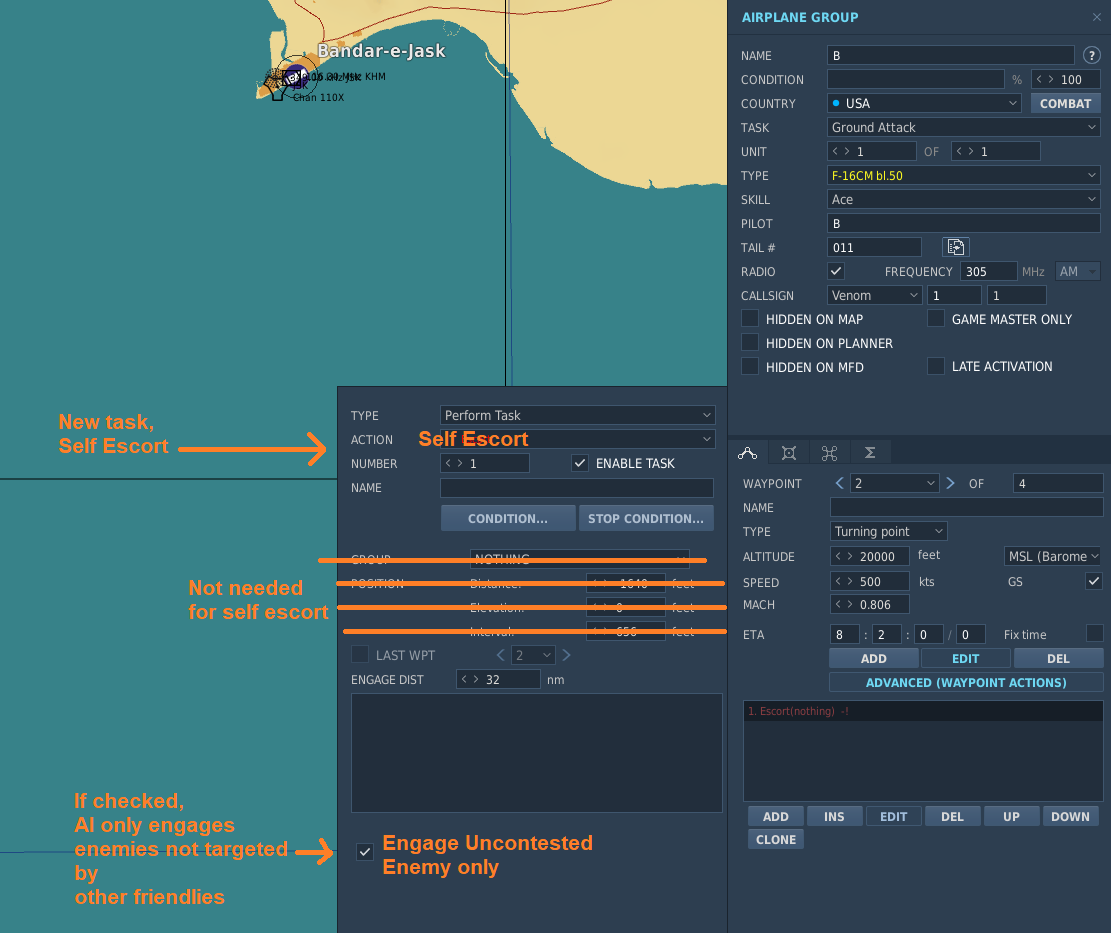
Task: Open the payload tab icon
Action: coord(789,453)
